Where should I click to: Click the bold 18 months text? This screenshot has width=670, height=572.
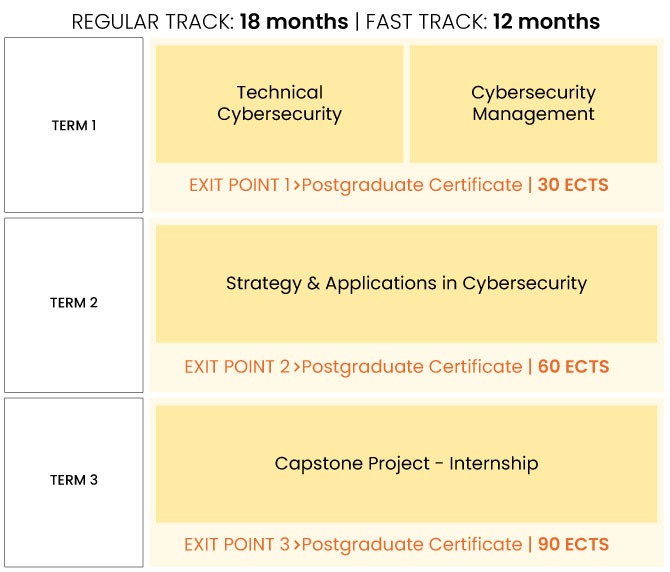294,22
